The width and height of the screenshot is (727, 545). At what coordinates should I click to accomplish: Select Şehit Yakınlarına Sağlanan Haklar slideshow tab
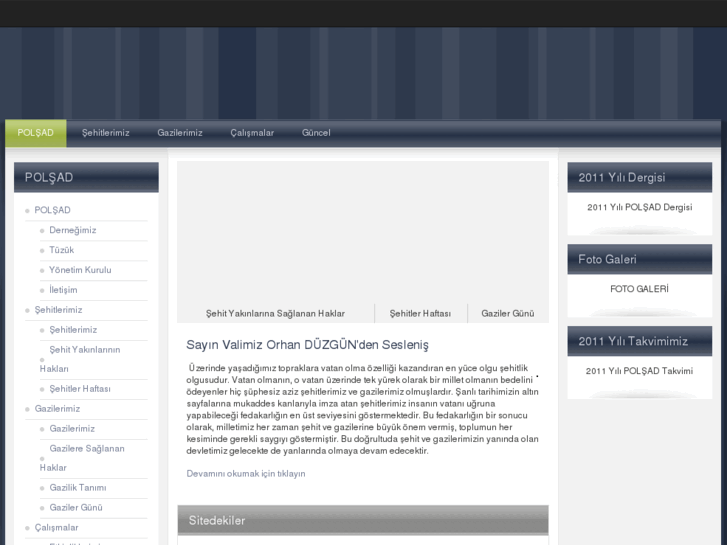[x=275, y=314]
